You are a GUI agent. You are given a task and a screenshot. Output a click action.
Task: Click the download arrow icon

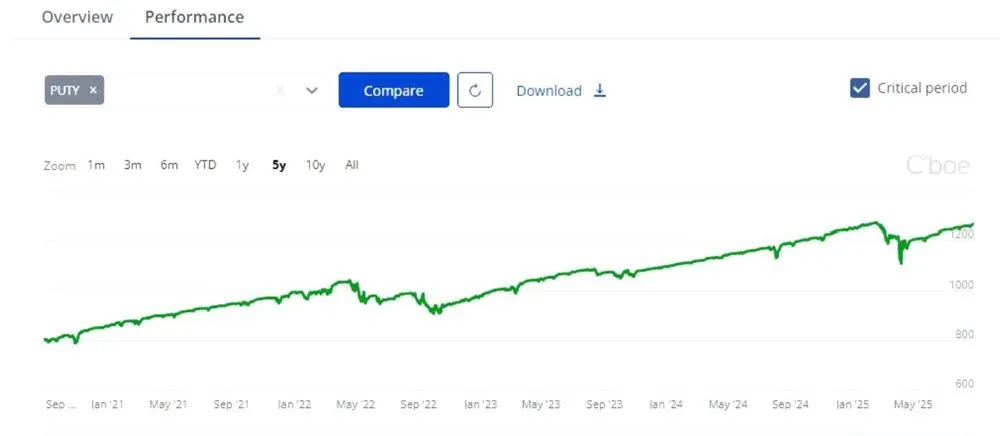point(600,90)
